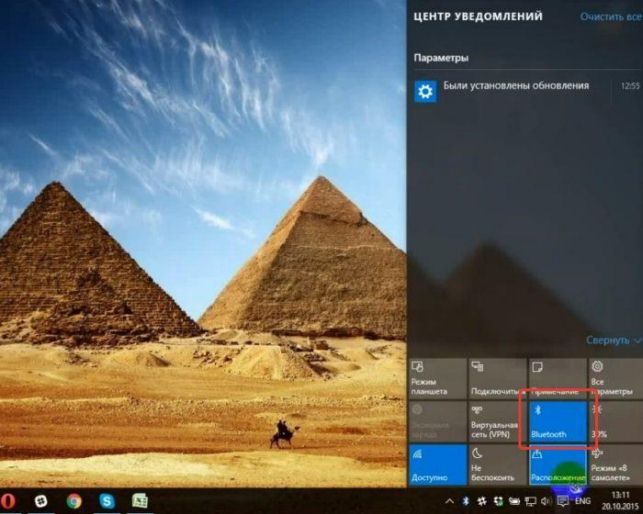This screenshot has height=514, width=643.
Task: Open the white round app icon beside Opera
Action: (x=41, y=501)
